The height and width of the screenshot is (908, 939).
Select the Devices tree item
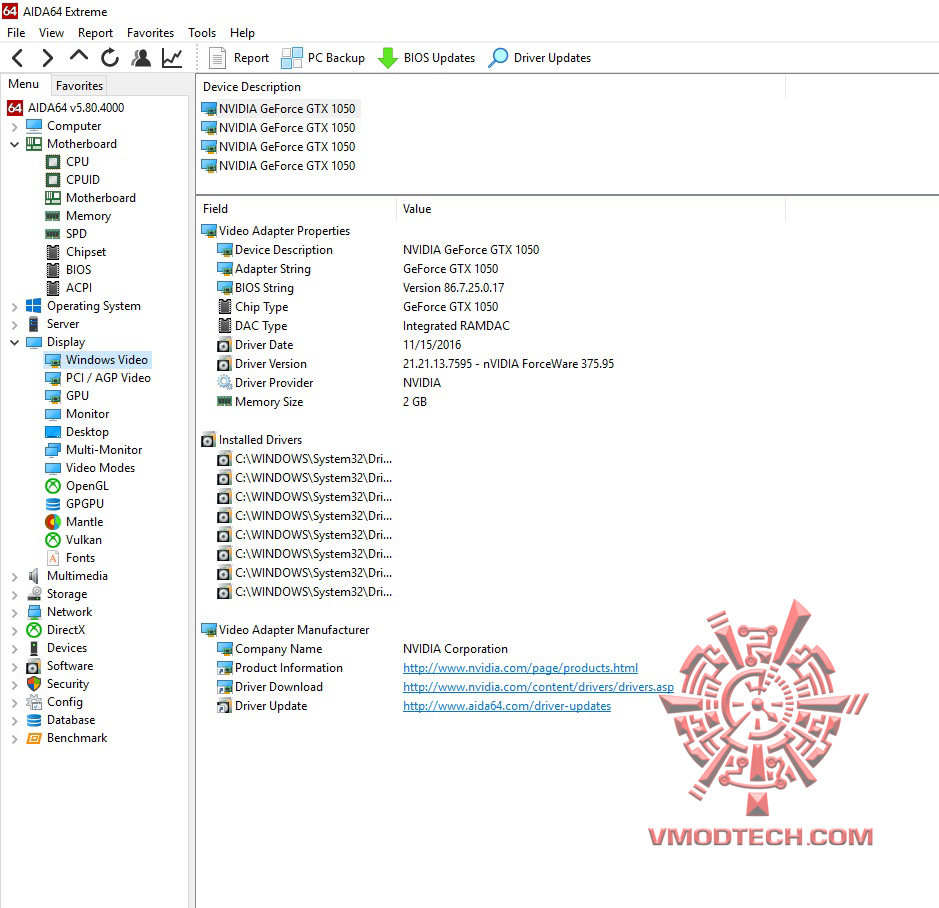pyautogui.click(x=67, y=648)
